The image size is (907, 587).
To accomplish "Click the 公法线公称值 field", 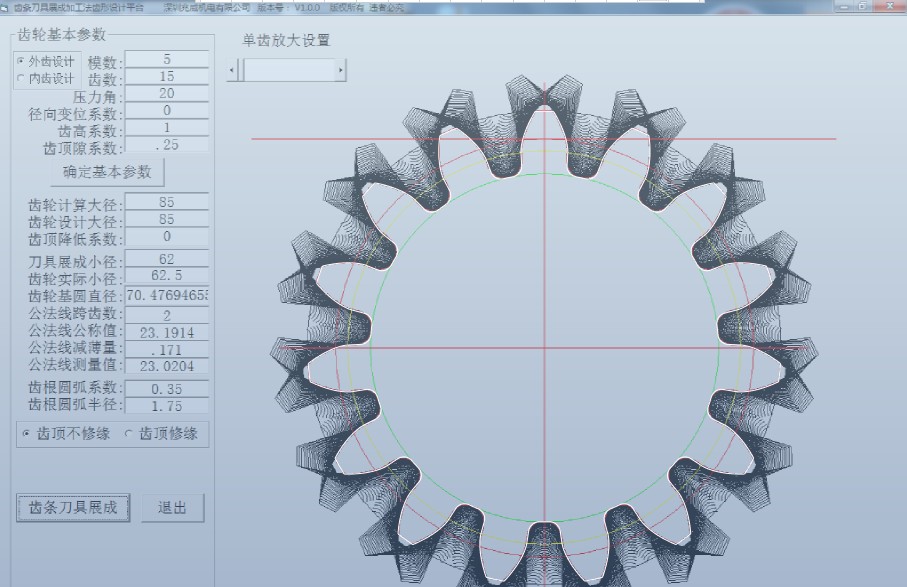I will [167, 333].
